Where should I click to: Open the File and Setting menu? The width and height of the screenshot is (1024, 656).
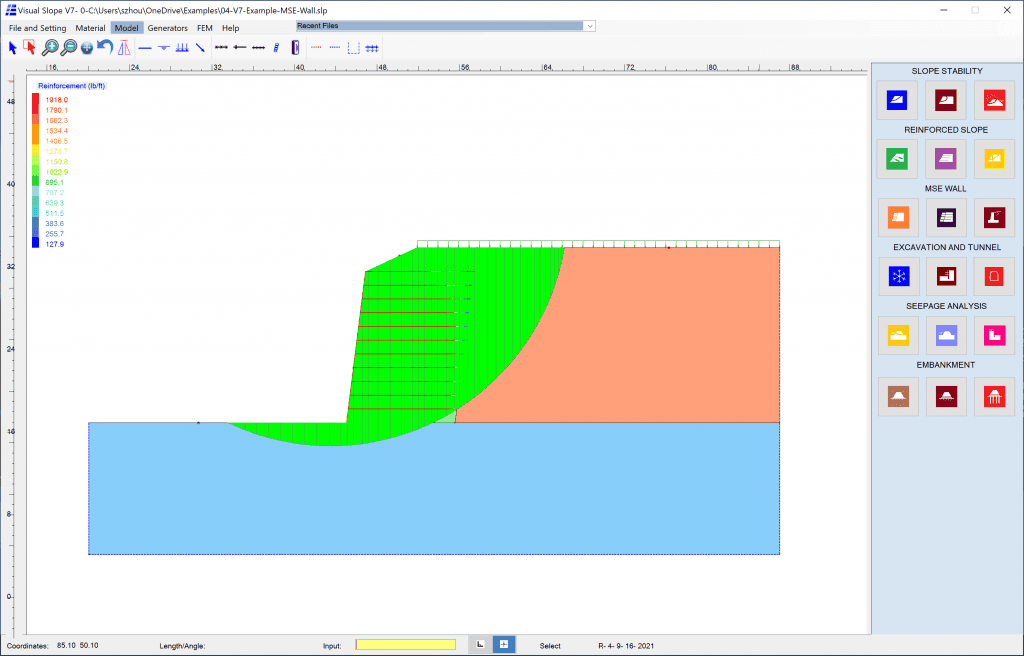37,28
